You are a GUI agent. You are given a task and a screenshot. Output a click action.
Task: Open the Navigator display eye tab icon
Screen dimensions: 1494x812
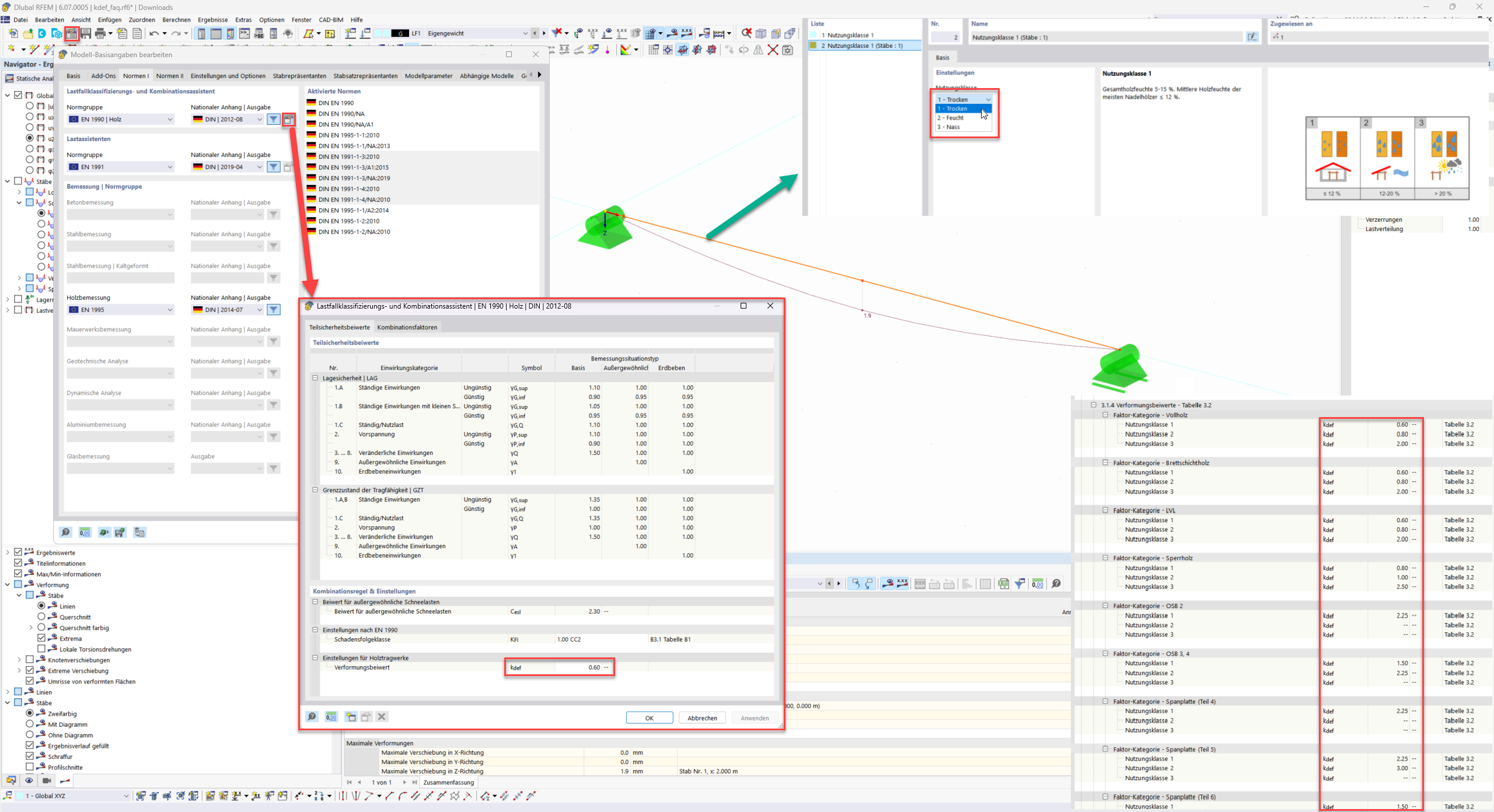click(29, 780)
